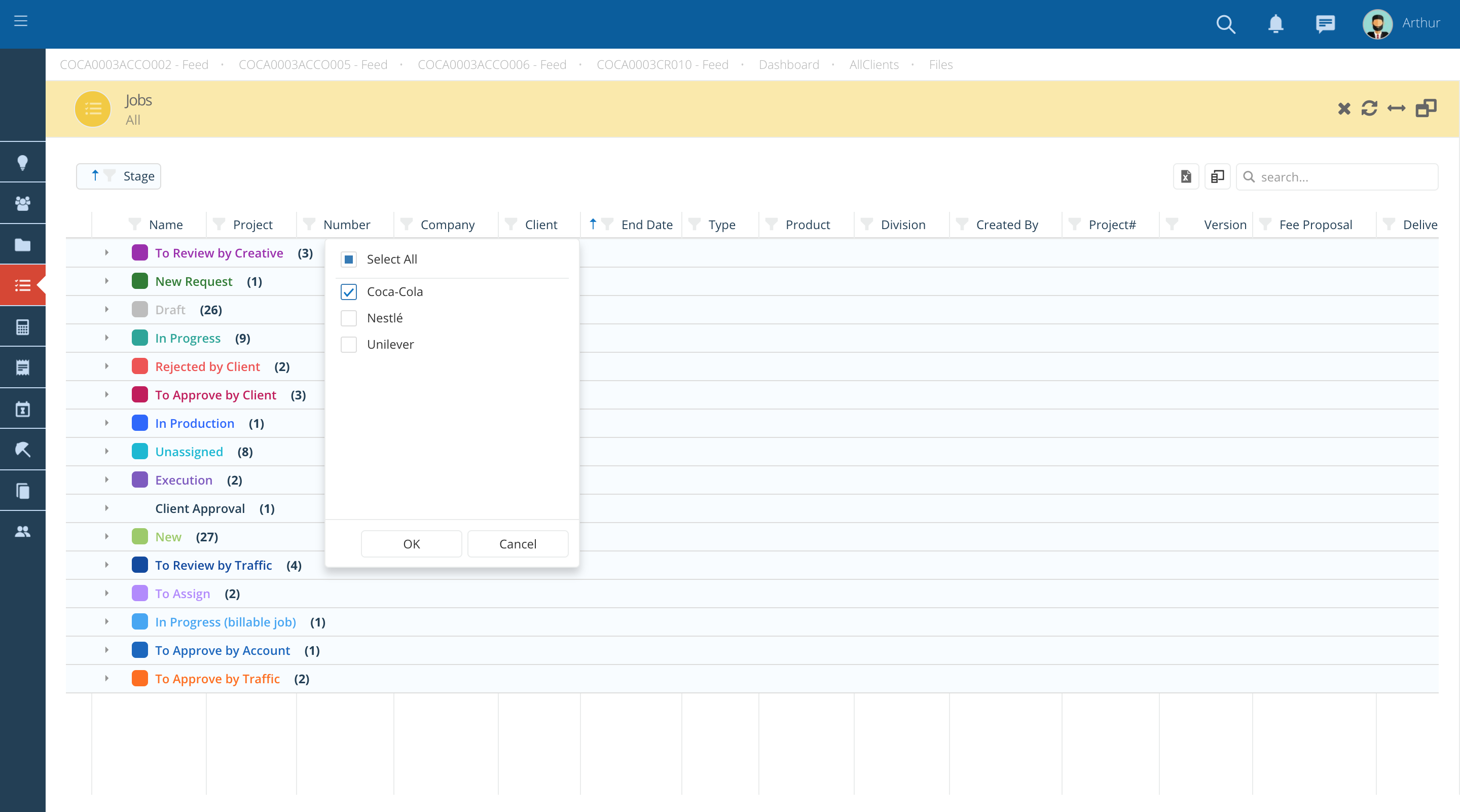1460x812 pixels.
Task: Uncheck the Coca-Cola checkbox
Action: (349, 292)
